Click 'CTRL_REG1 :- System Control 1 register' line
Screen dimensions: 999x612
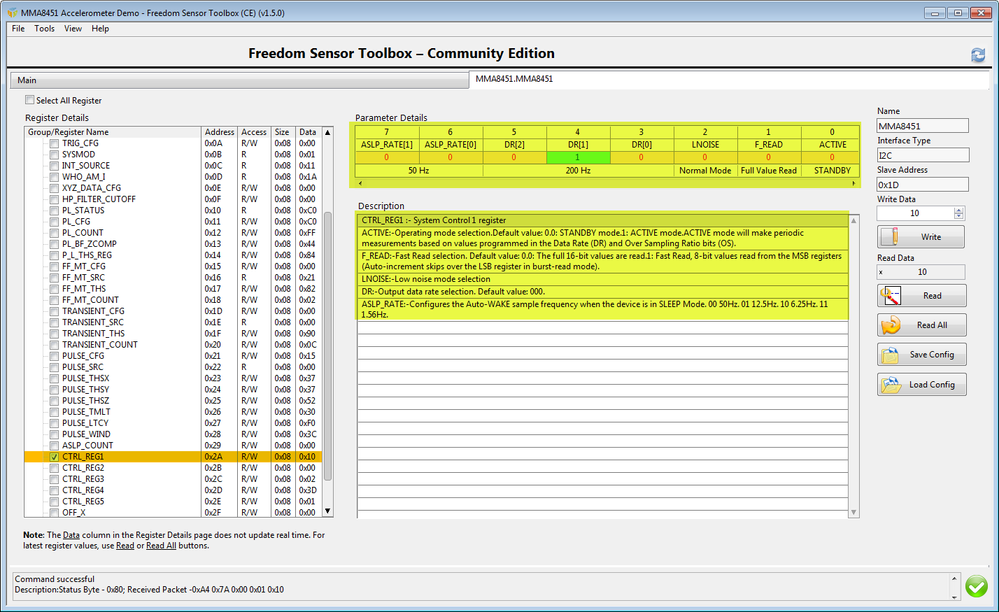pyautogui.click(x=603, y=220)
